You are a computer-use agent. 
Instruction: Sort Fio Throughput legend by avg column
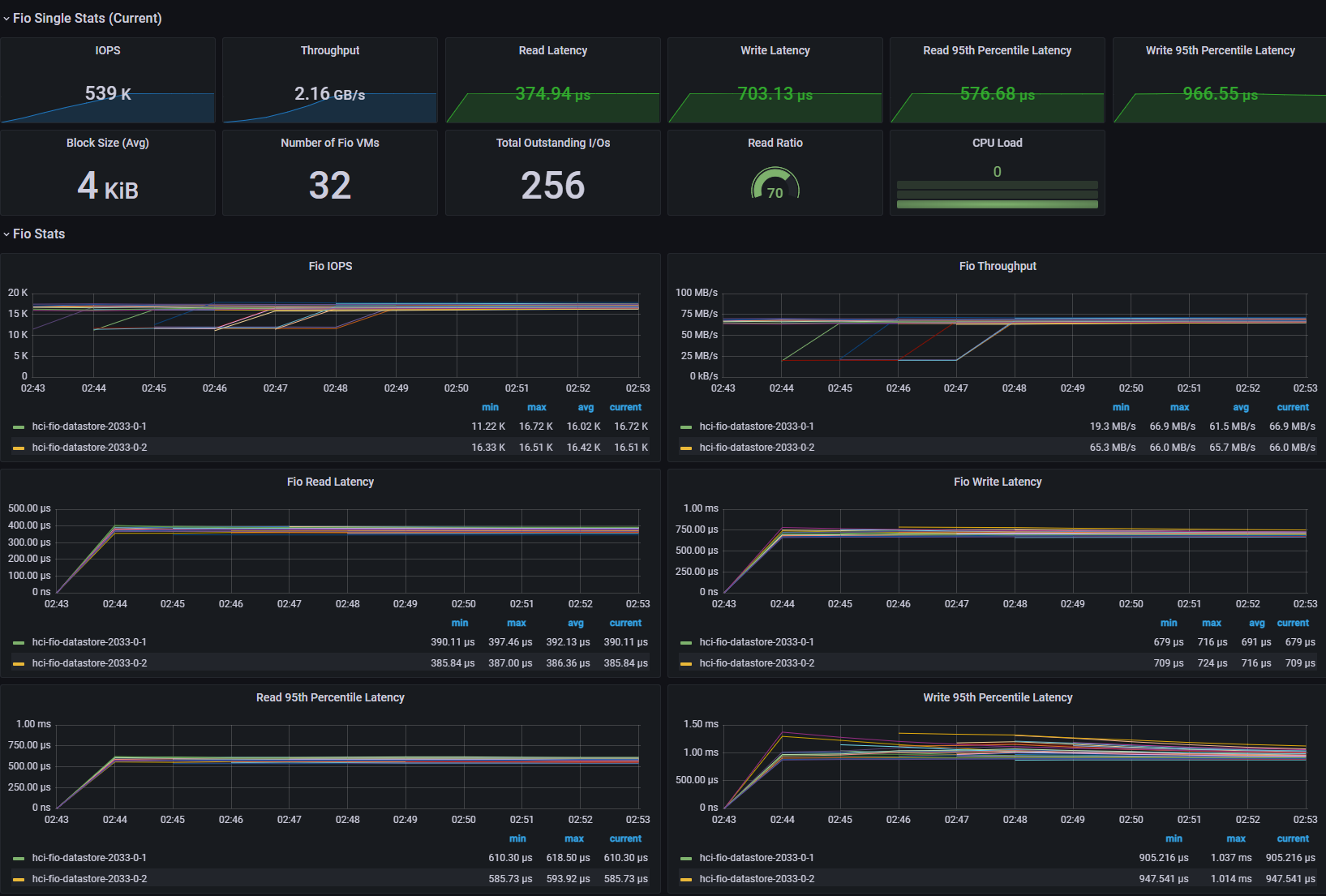point(1241,407)
